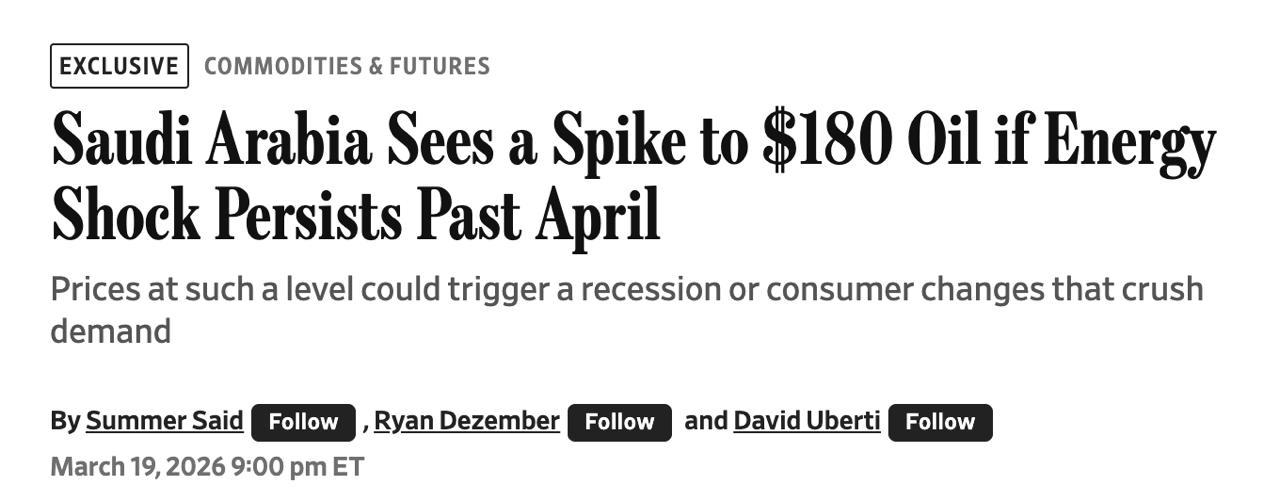Click the March 19, 2026 publication date

coord(137,467)
